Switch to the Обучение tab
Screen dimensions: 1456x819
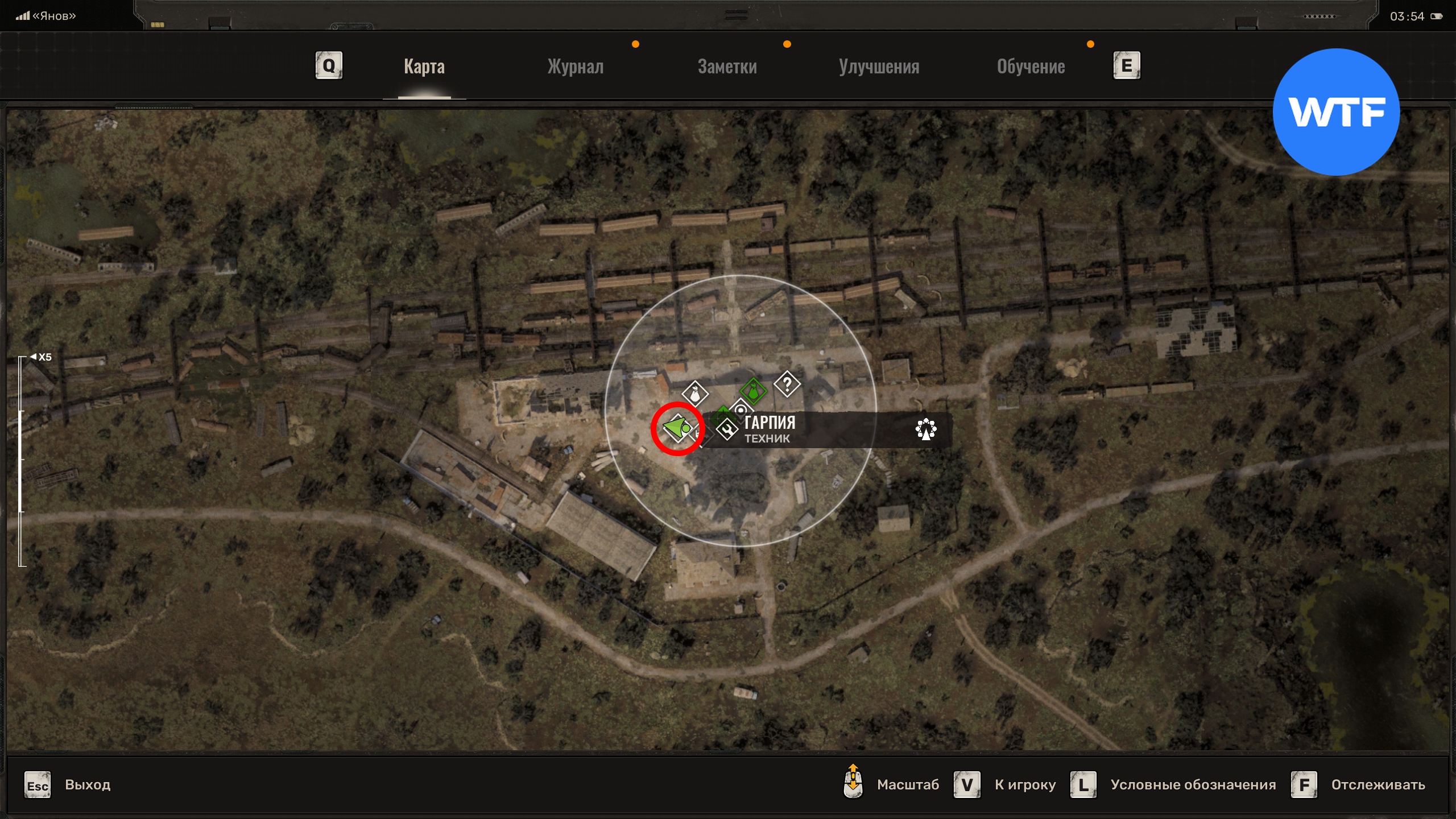(1031, 67)
